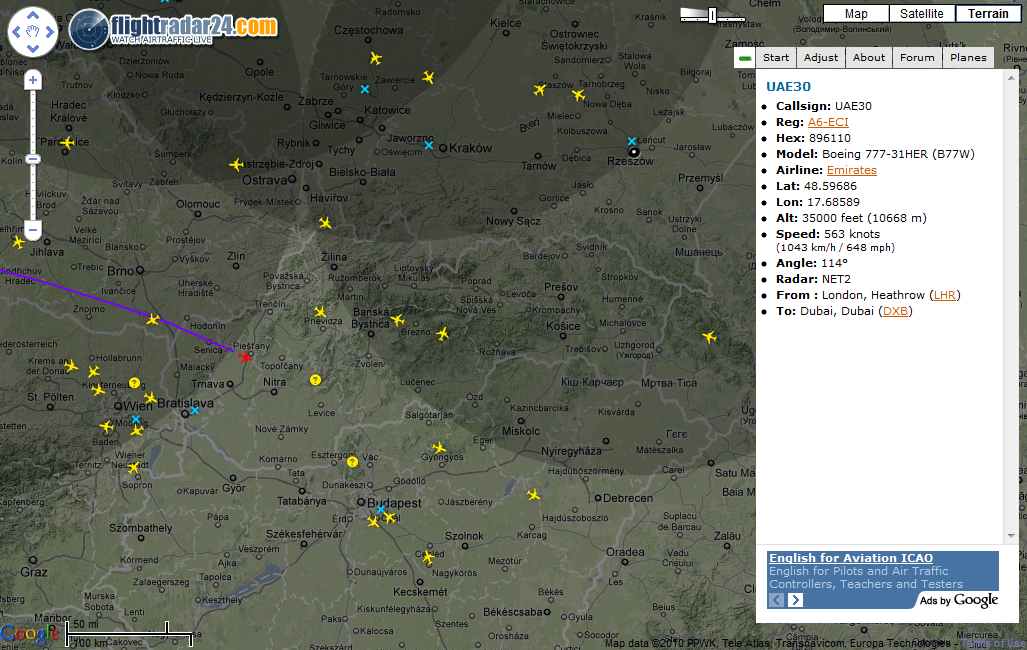Select the yellow plane near Gyöngyös
This screenshot has height=650, width=1027.
pos(439,448)
